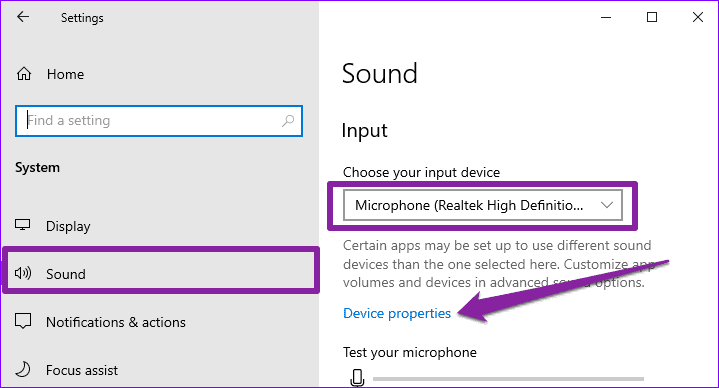The height and width of the screenshot is (388, 719).
Task: Click the Sound speaker icon
Action: click(22, 273)
